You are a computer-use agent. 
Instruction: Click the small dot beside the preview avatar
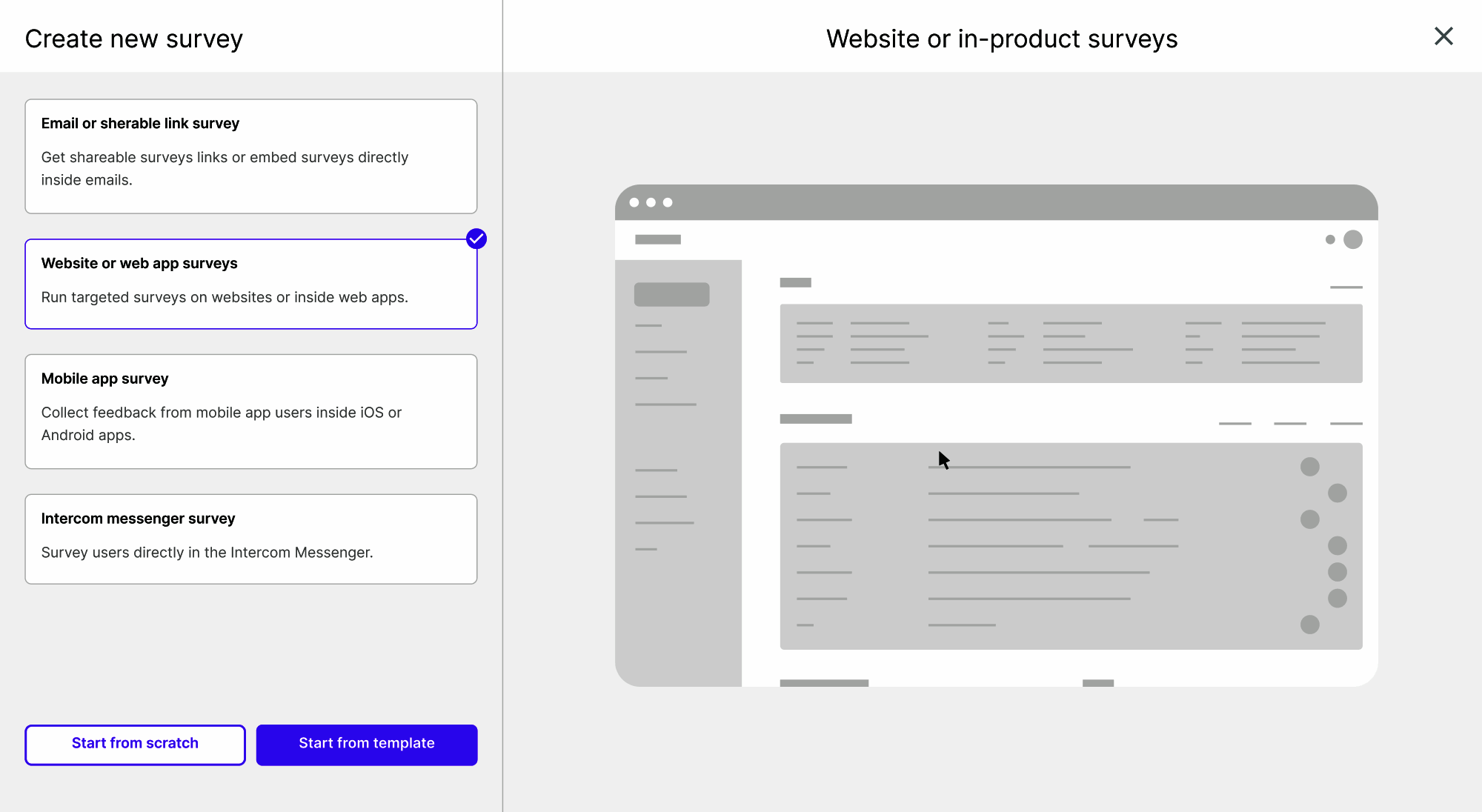coord(1329,239)
